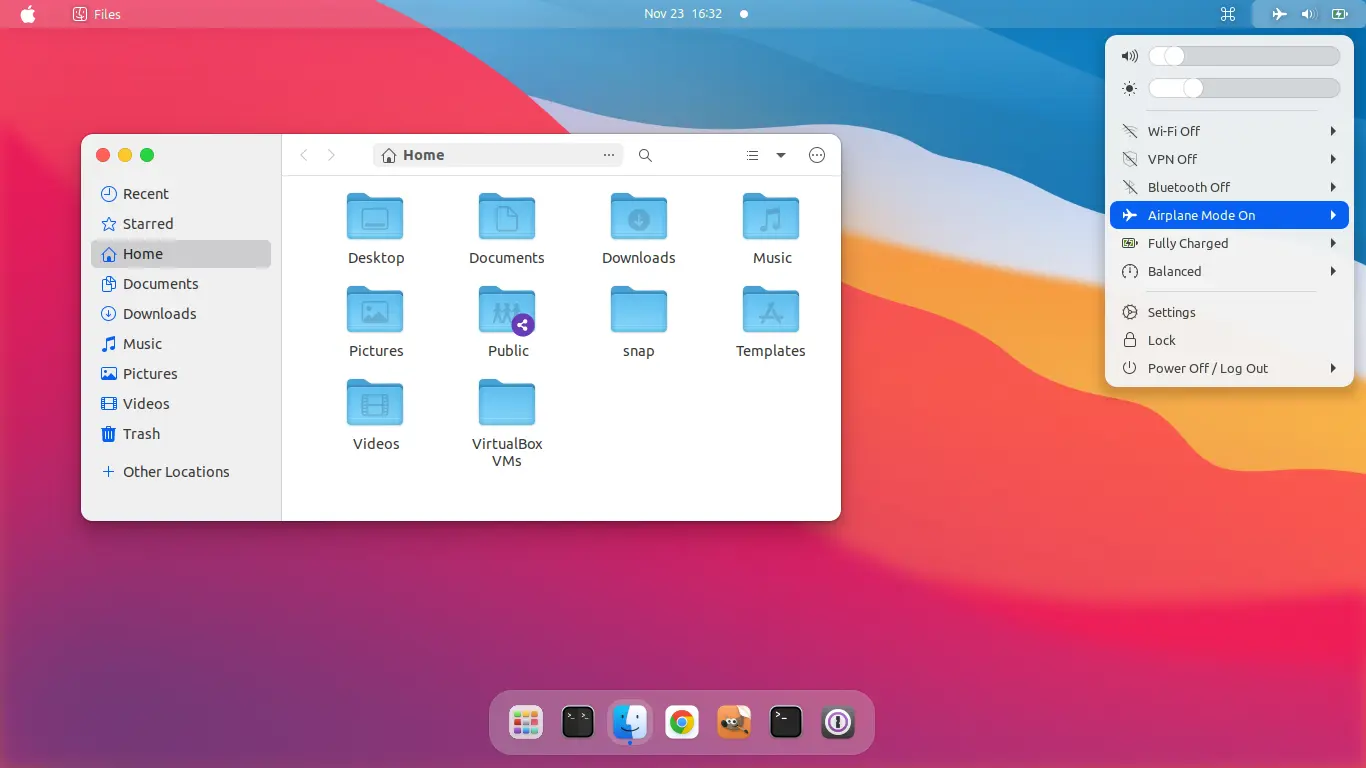
Task: Expand the Power Off / Log Out submenu arrow
Action: pyautogui.click(x=1333, y=368)
